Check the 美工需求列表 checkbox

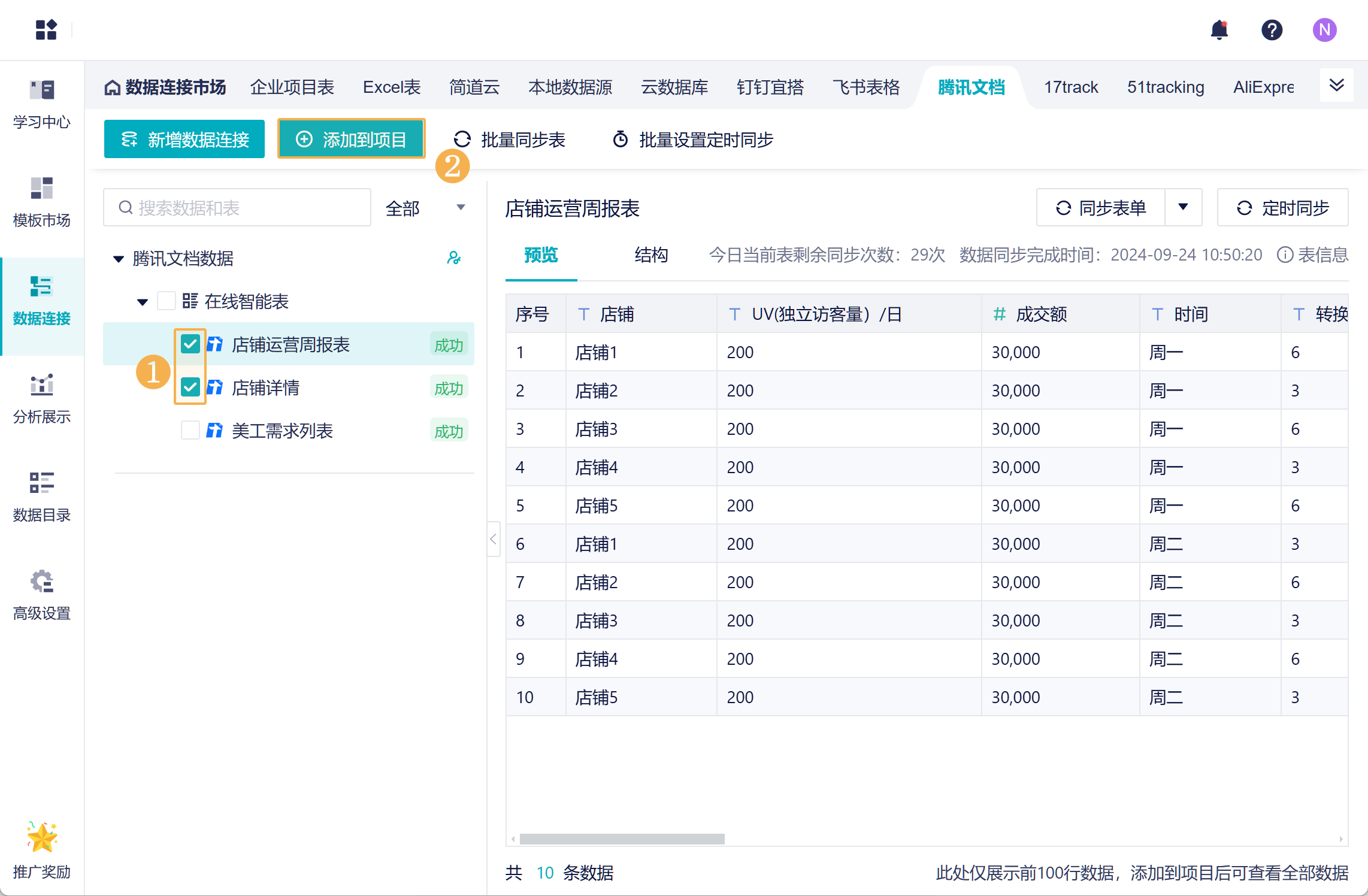coord(190,431)
